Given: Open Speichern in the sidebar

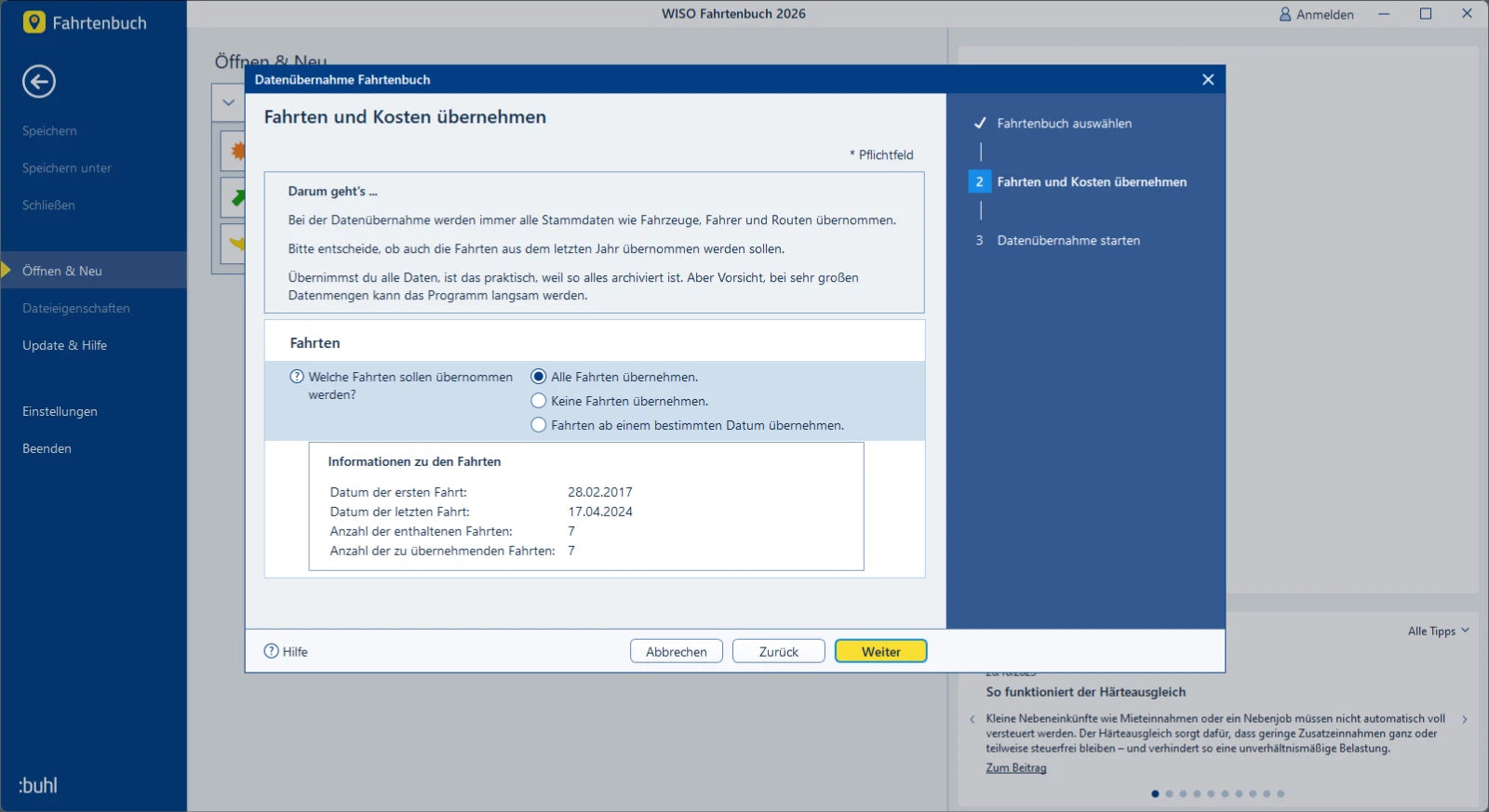Looking at the screenshot, I should click(x=49, y=131).
